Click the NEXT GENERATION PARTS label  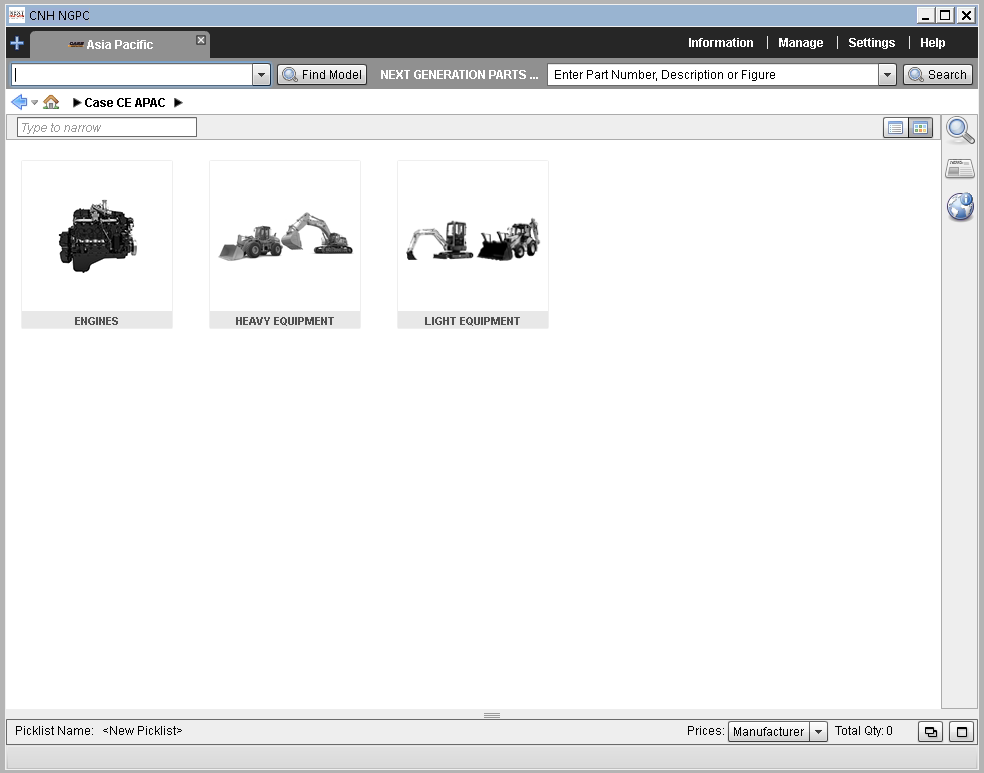(459, 75)
